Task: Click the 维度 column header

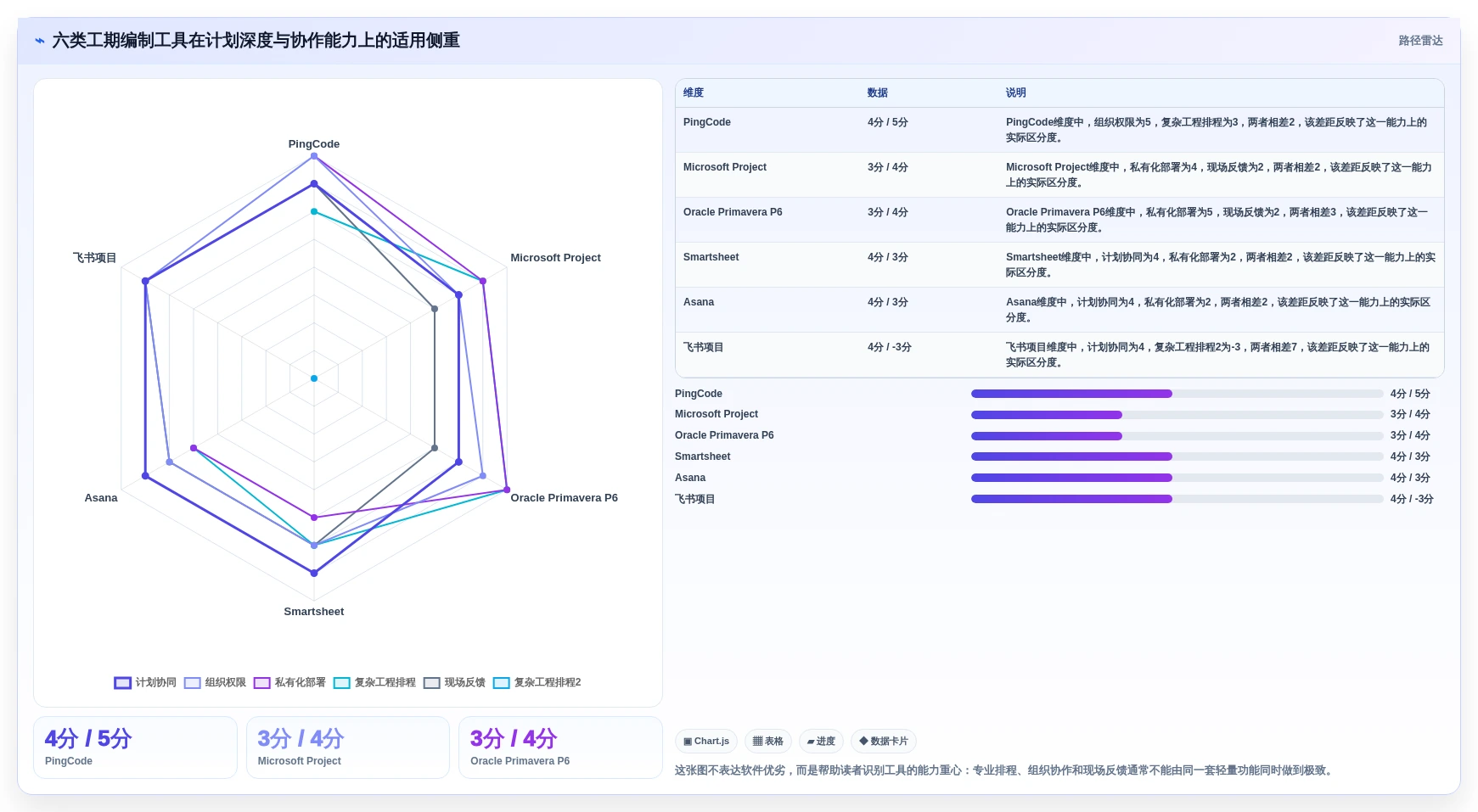Action: coord(694,93)
